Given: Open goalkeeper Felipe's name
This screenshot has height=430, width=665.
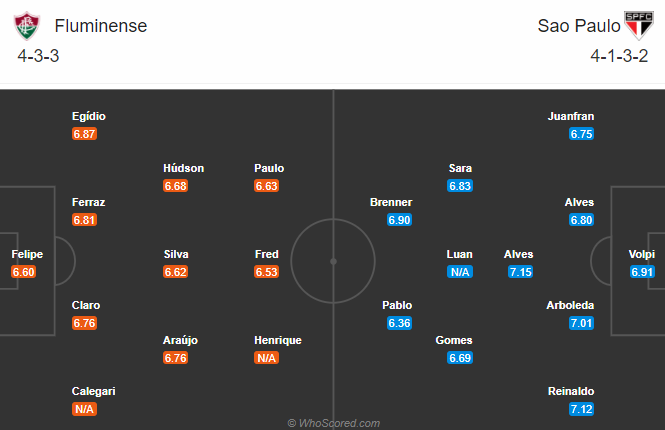Looking at the screenshot, I should [27, 254].
